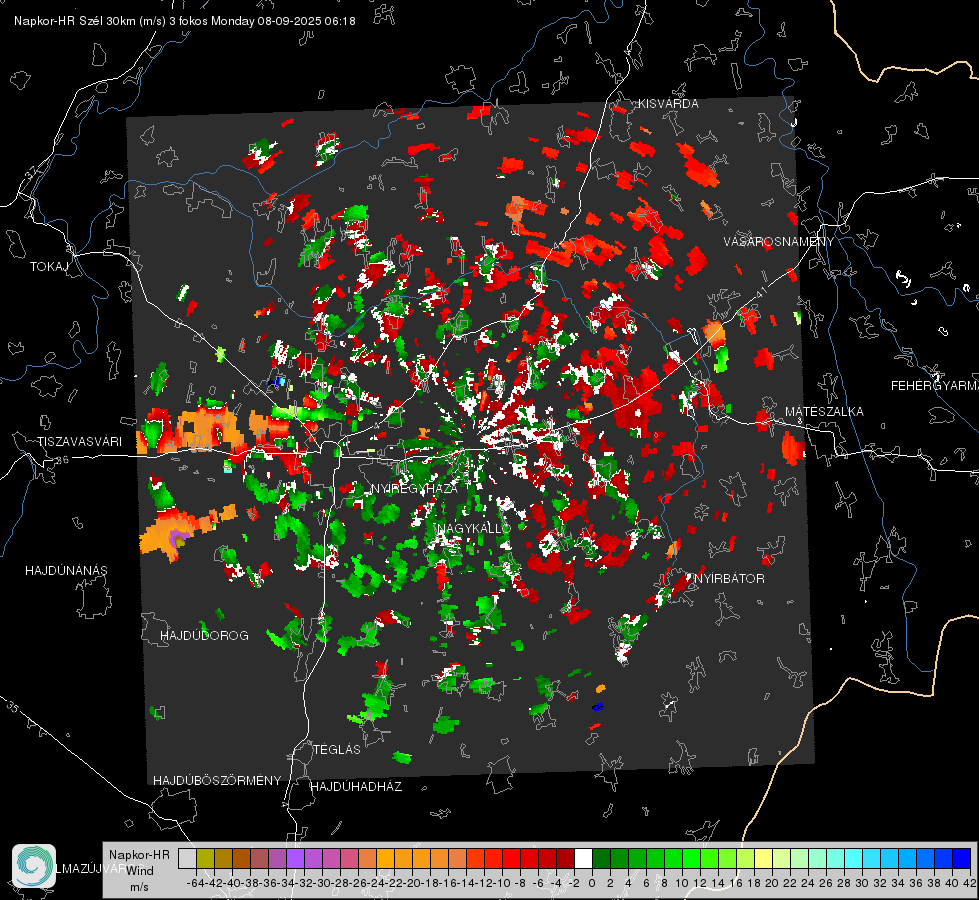
Task: Click the legend value label 42
Action: click(969, 883)
